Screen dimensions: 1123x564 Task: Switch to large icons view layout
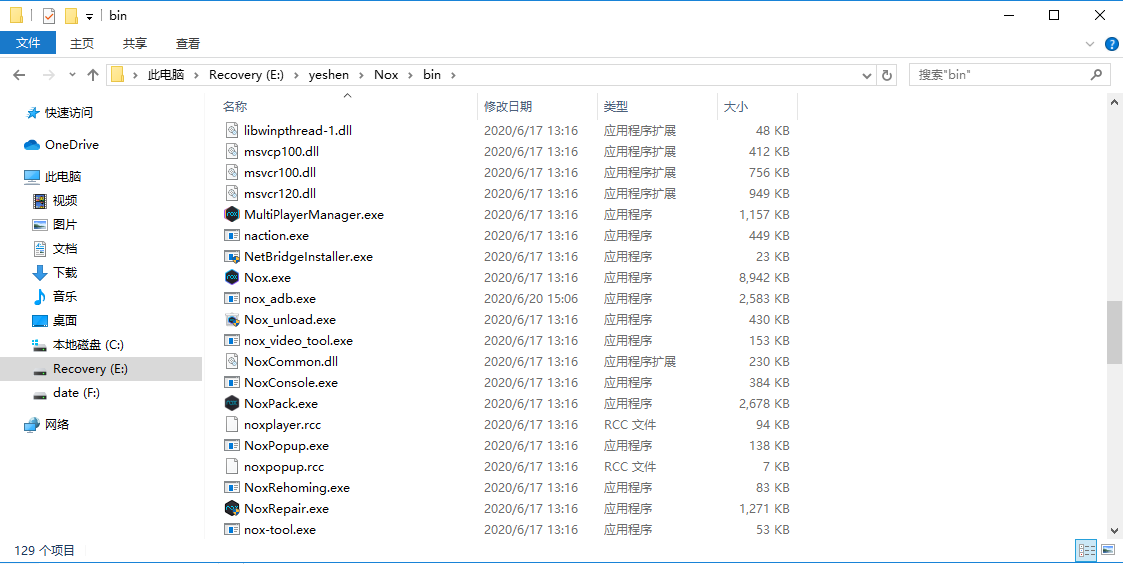1108,550
